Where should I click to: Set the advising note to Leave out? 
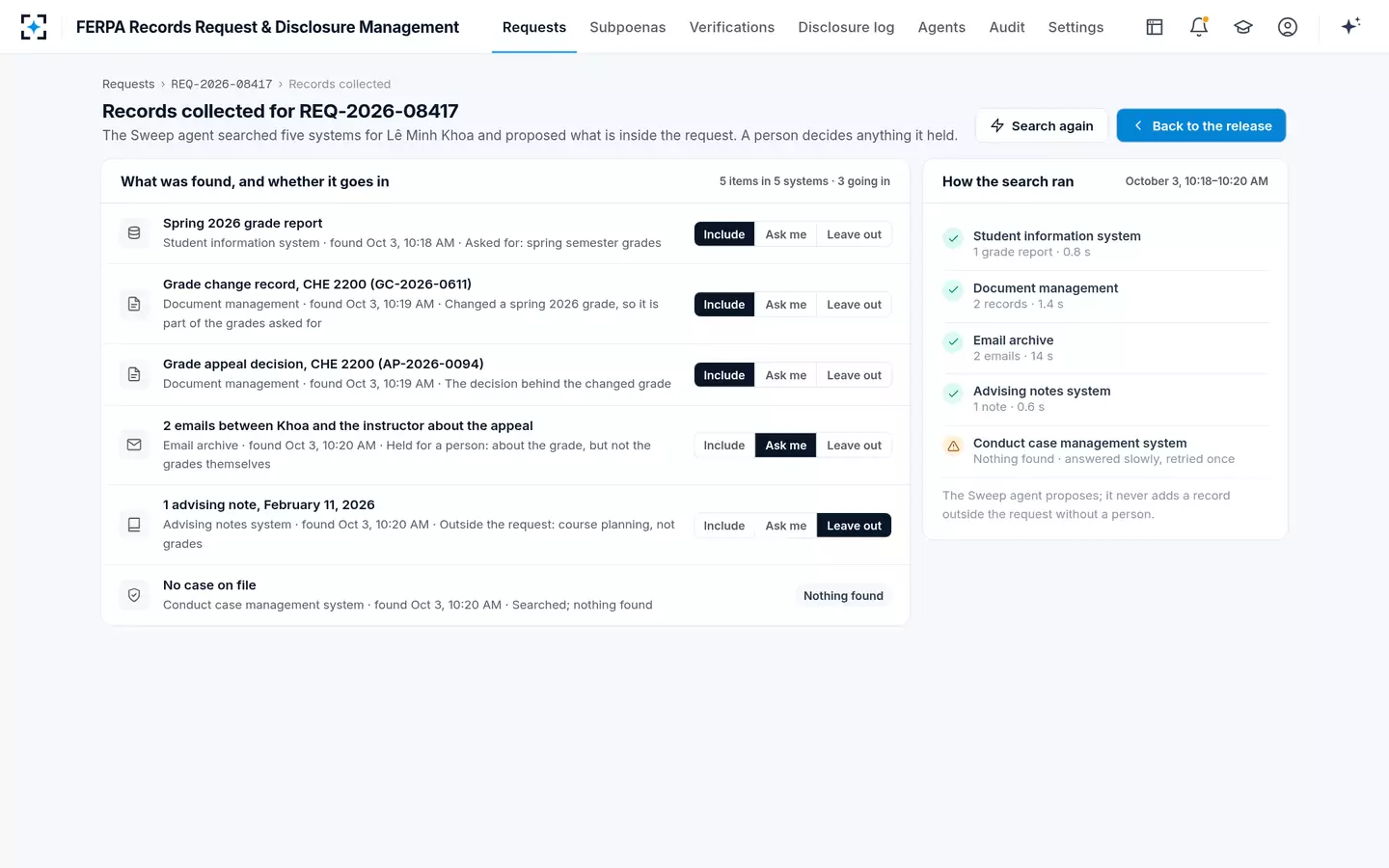pyautogui.click(x=854, y=526)
